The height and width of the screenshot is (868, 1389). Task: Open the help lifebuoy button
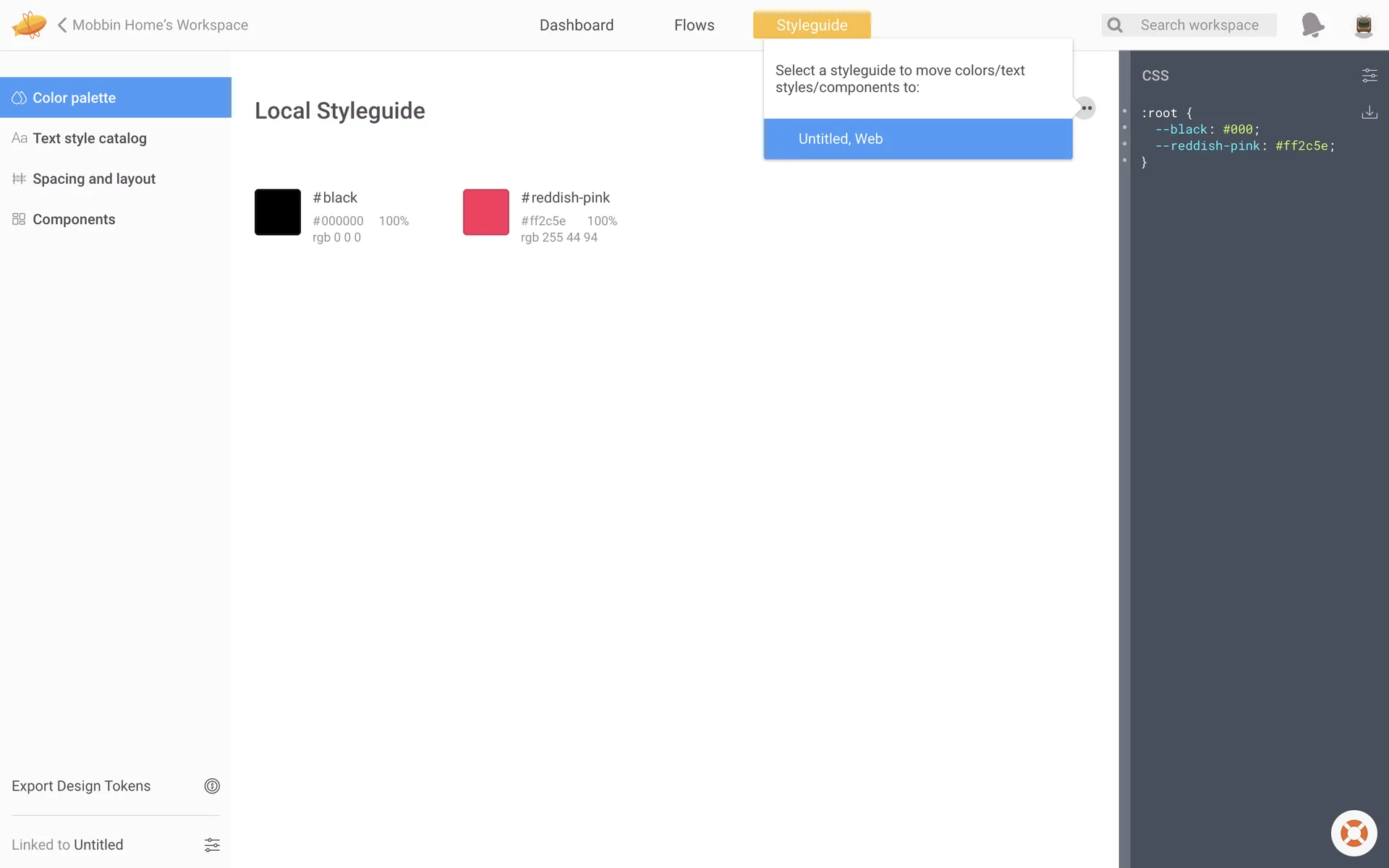(1354, 833)
